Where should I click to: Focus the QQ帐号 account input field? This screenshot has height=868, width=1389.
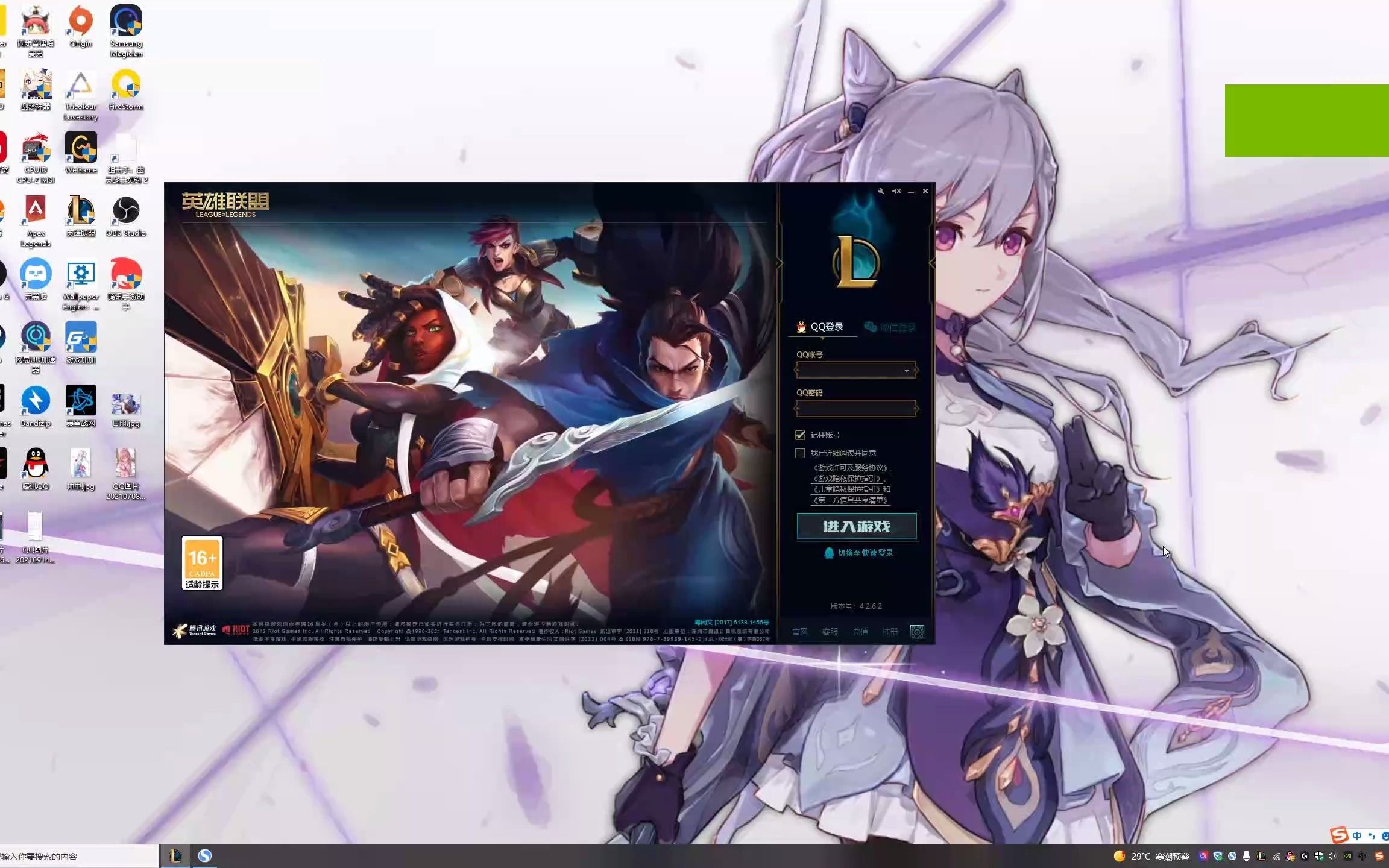click(x=855, y=370)
